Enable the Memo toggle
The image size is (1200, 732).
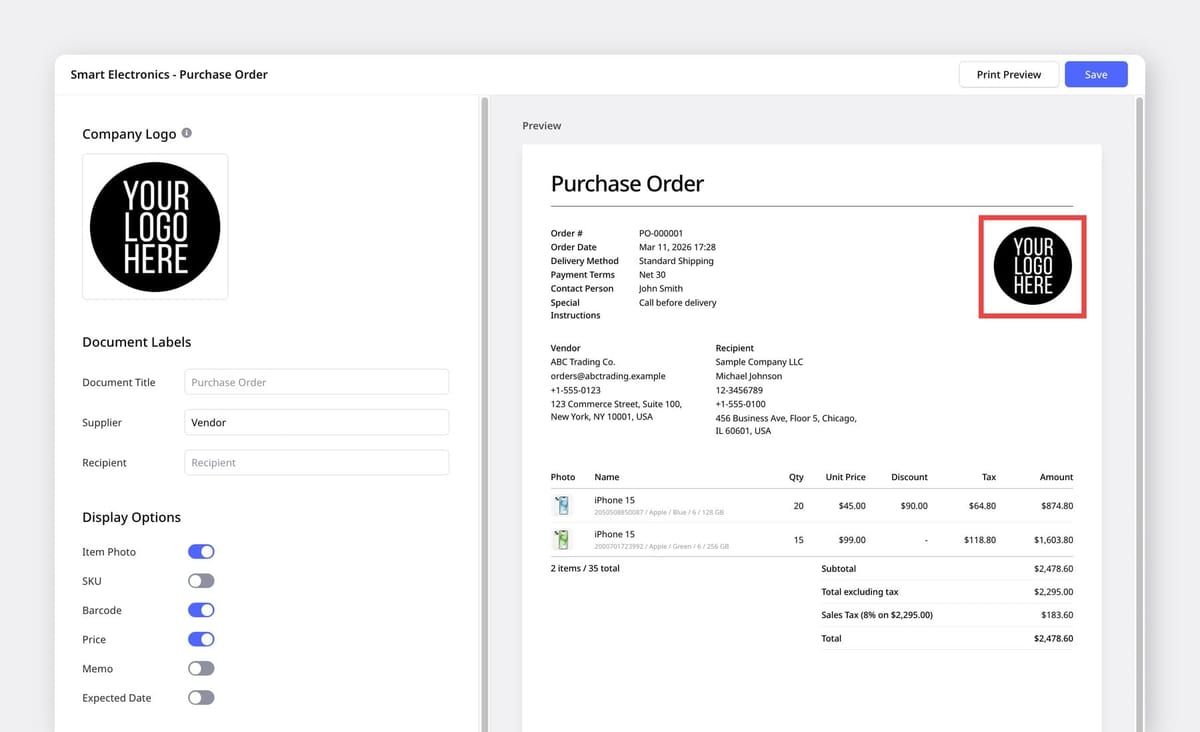201,668
